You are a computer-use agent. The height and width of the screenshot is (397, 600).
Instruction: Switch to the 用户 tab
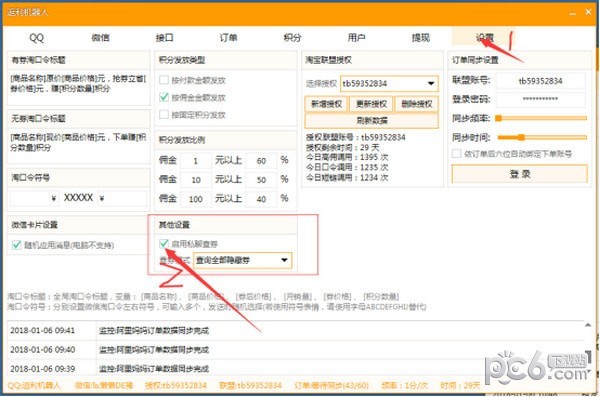pos(356,38)
